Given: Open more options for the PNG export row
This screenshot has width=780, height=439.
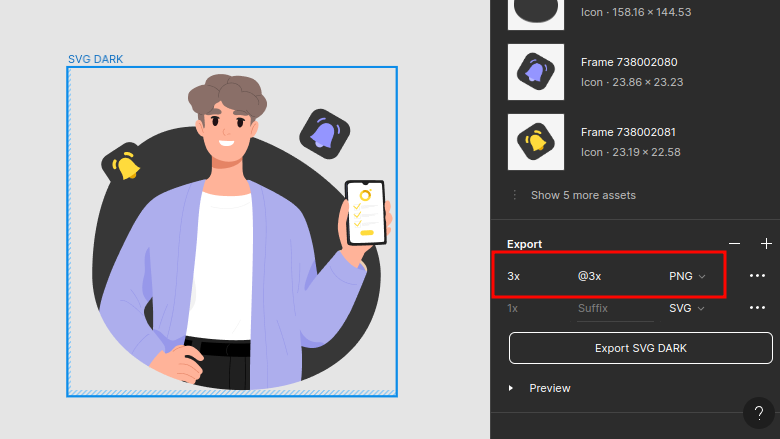Looking at the screenshot, I should [x=757, y=276].
